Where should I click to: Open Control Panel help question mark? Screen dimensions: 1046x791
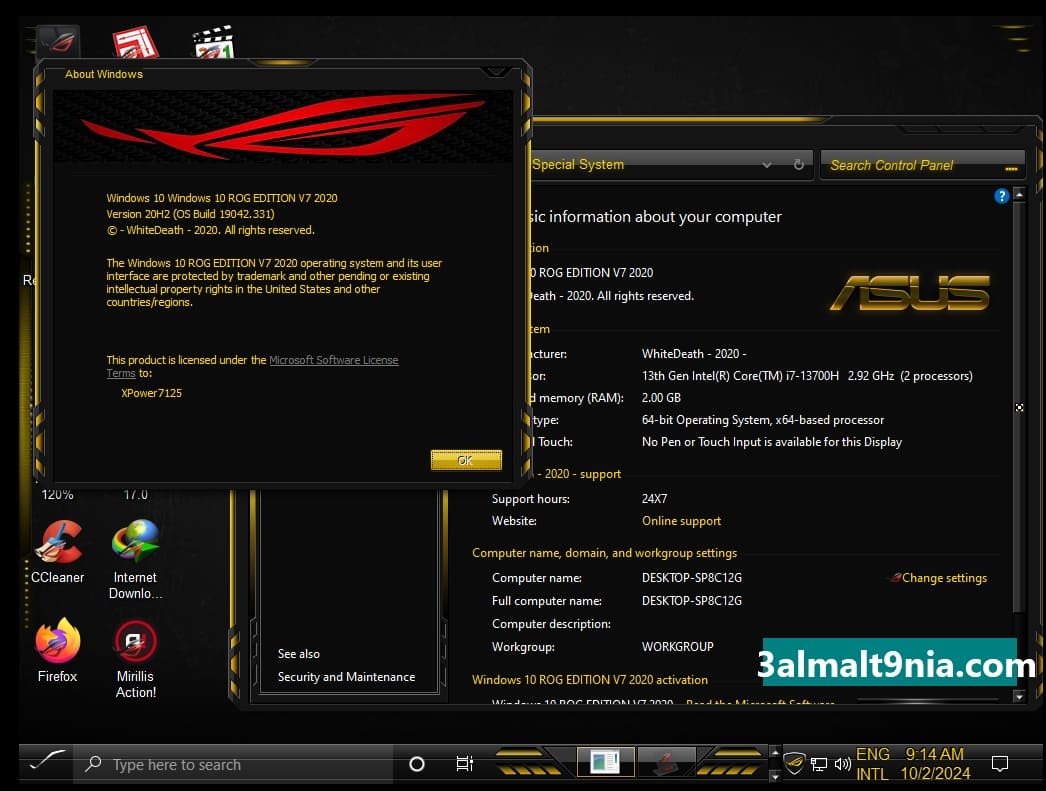point(1001,196)
